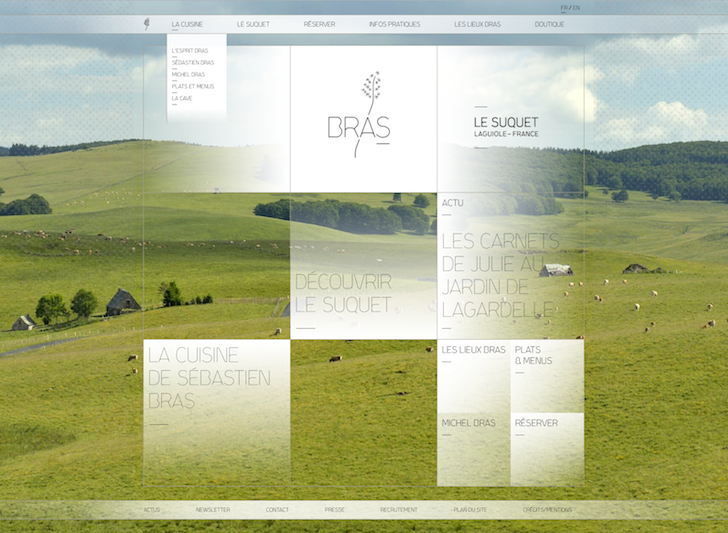
Task: Select La Cave in the dropdown
Action: [x=182, y=98]
